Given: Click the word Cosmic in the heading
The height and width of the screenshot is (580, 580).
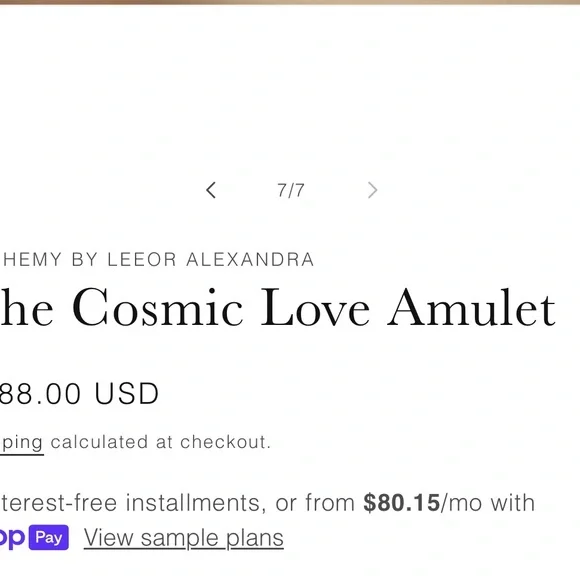Looking at the screenshot, I should click(158, 308).
